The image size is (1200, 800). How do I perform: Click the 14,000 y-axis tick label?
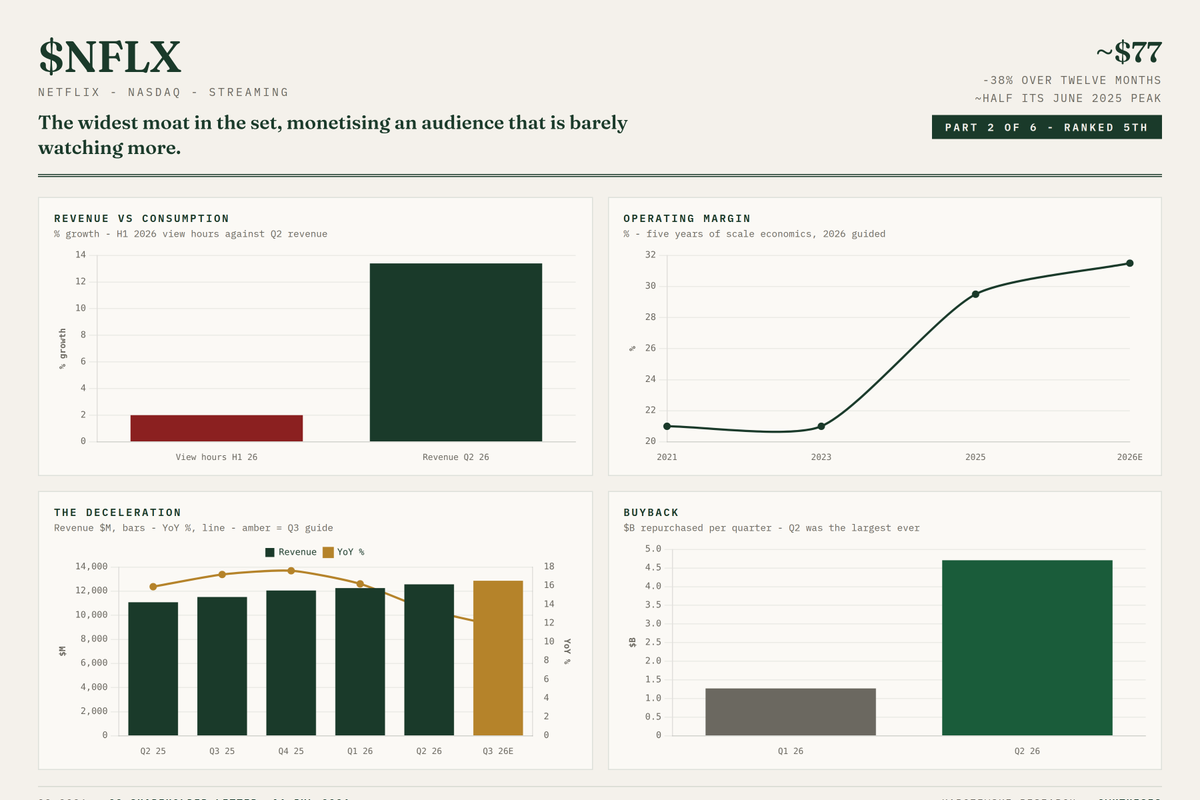91,566
